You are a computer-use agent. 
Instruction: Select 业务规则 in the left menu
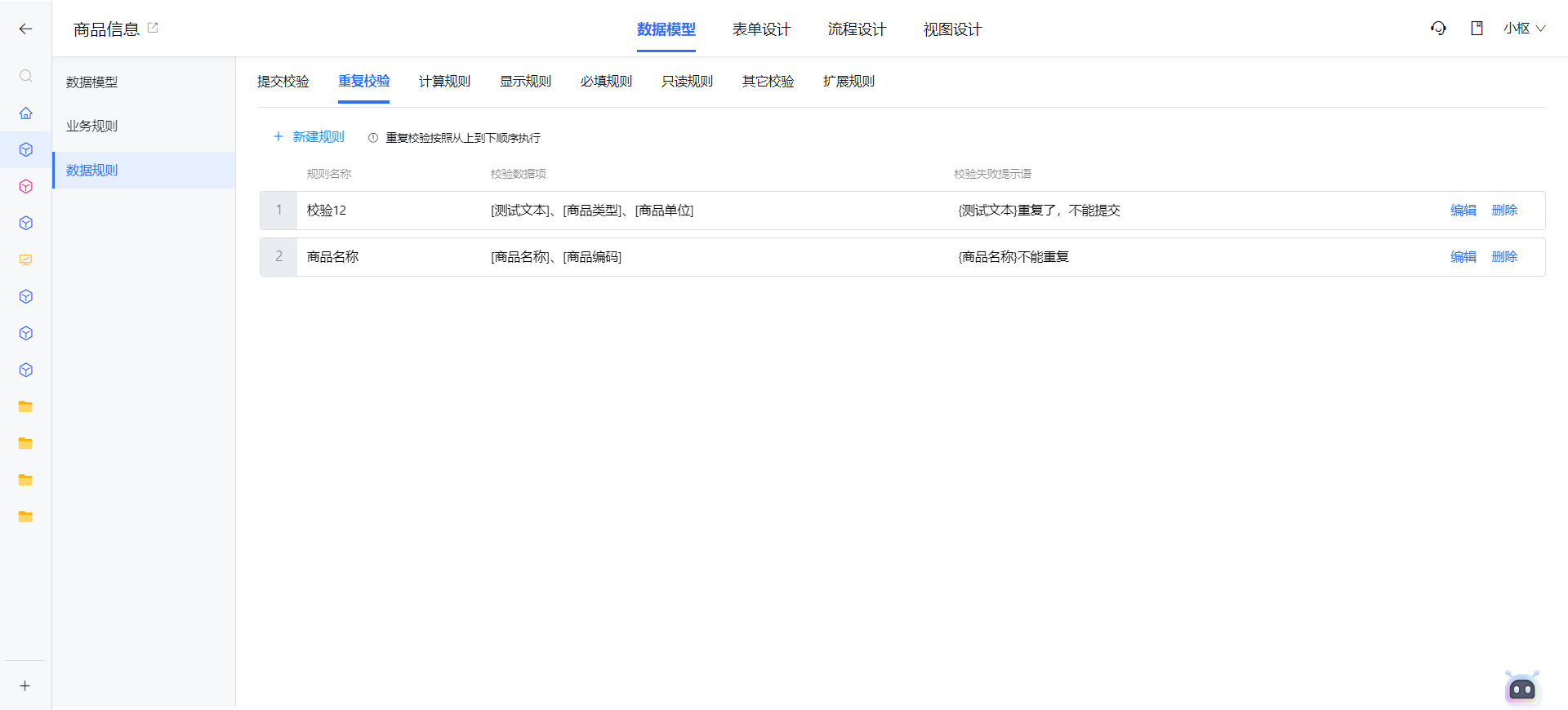coord(144,126)
